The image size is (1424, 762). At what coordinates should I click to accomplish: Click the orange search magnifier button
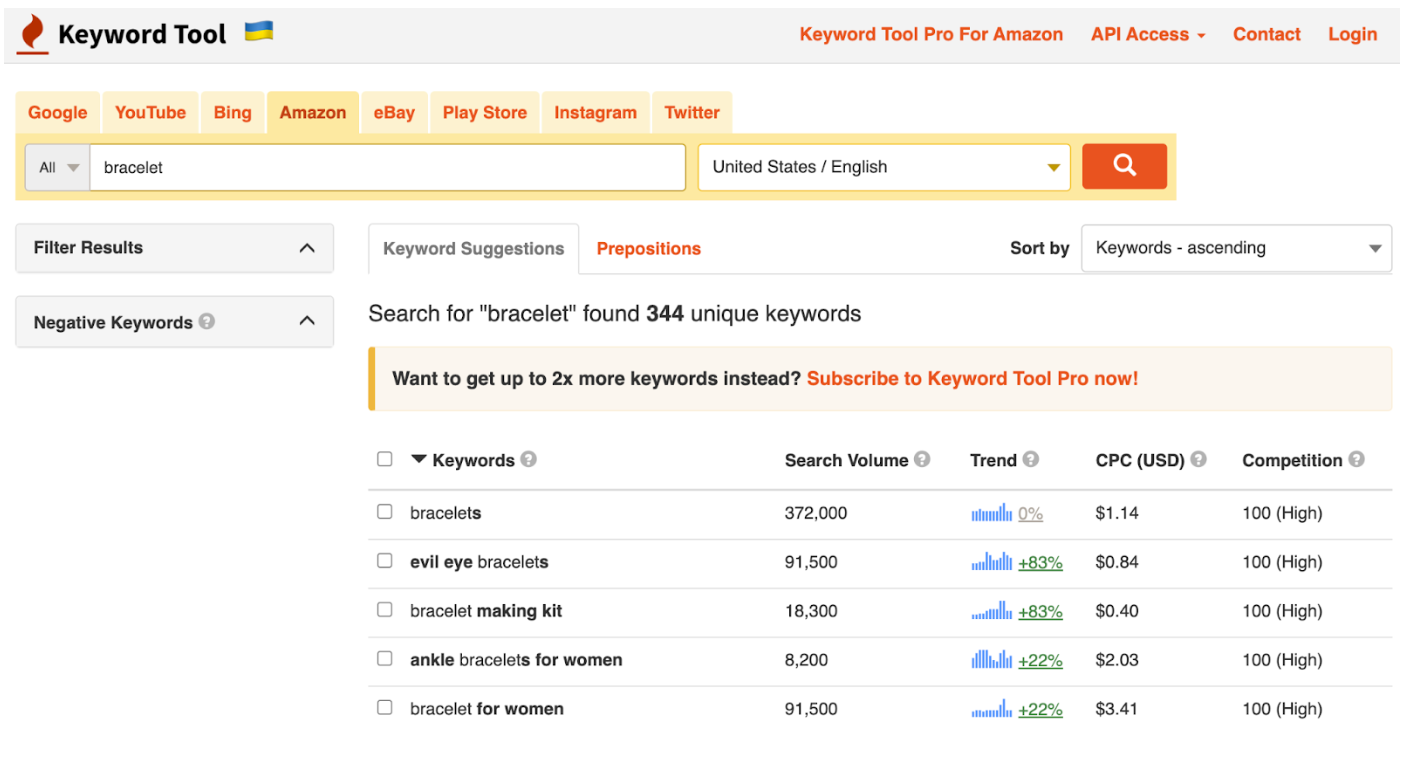(1124, 166)
